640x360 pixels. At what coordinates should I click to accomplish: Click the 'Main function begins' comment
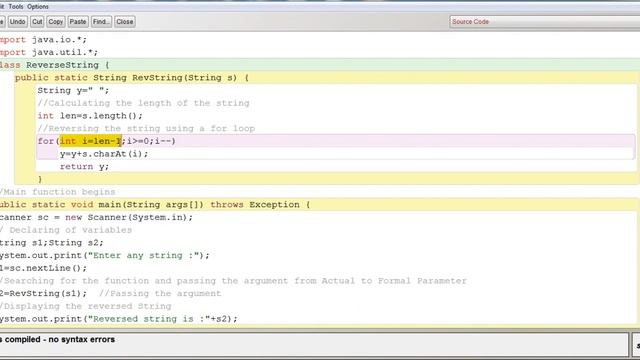pyautogui.click(x=58, y=192)
